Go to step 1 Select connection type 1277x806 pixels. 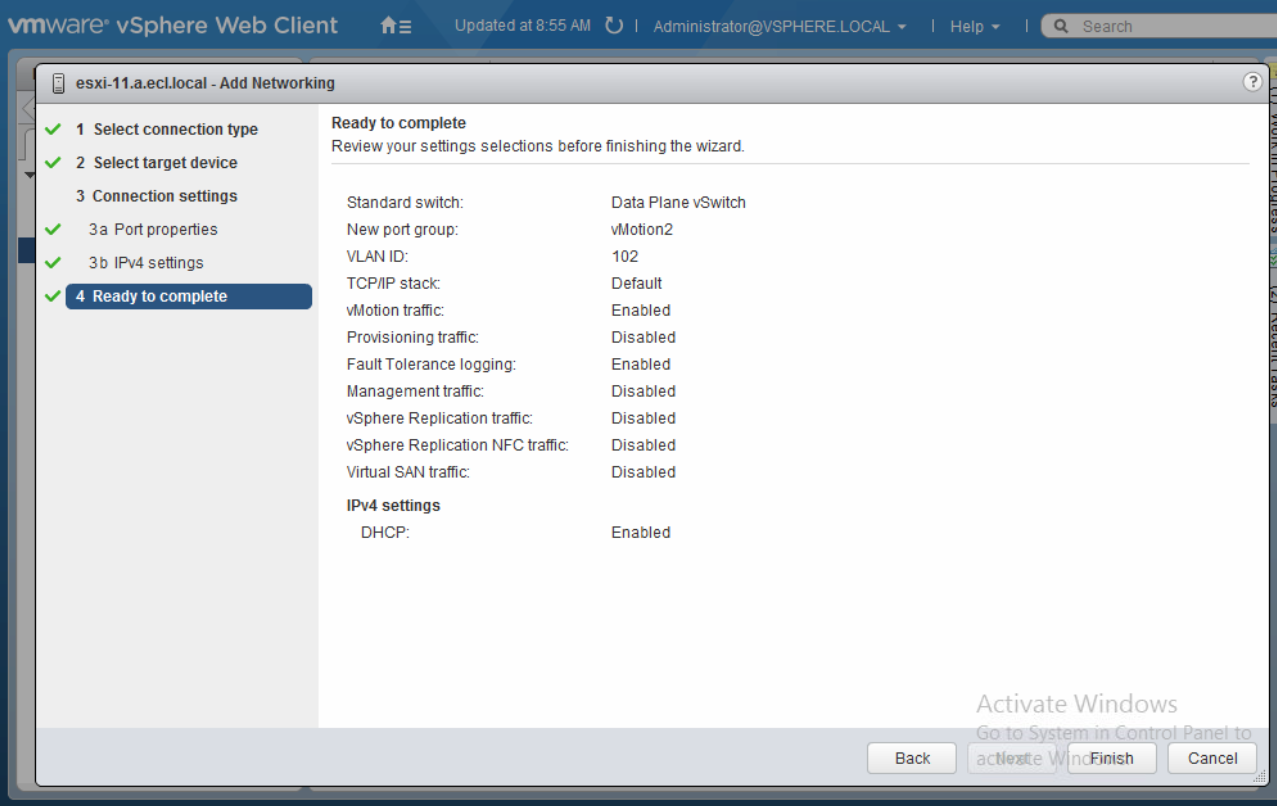coord(175,130)
